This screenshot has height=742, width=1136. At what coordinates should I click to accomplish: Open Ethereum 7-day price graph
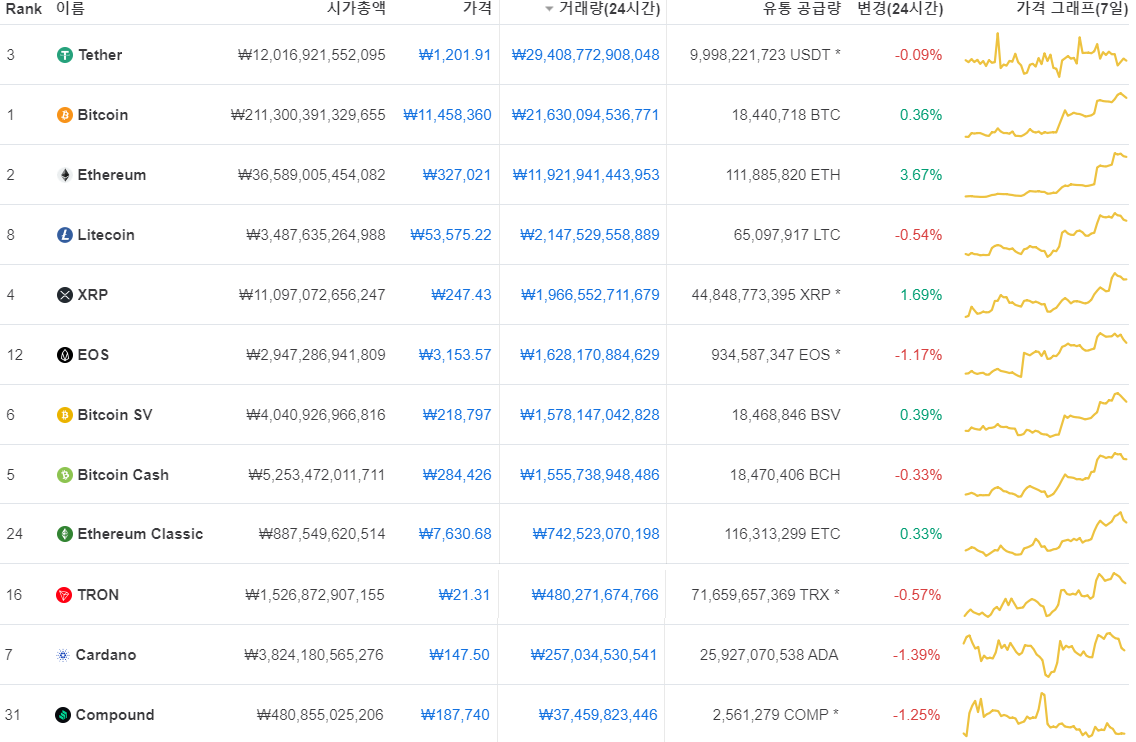[1045, 175]
